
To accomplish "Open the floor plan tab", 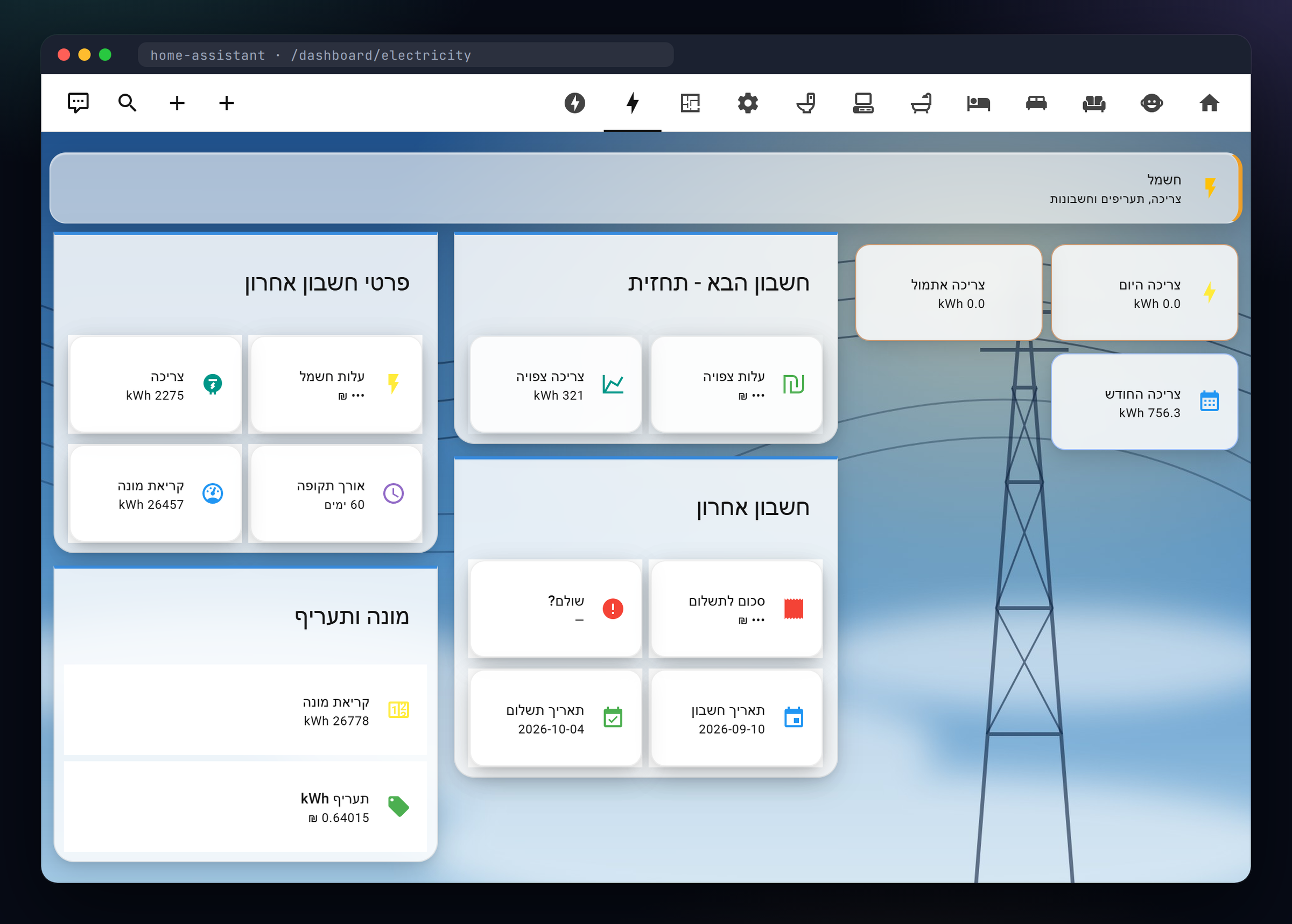I will tap(690, 103).
